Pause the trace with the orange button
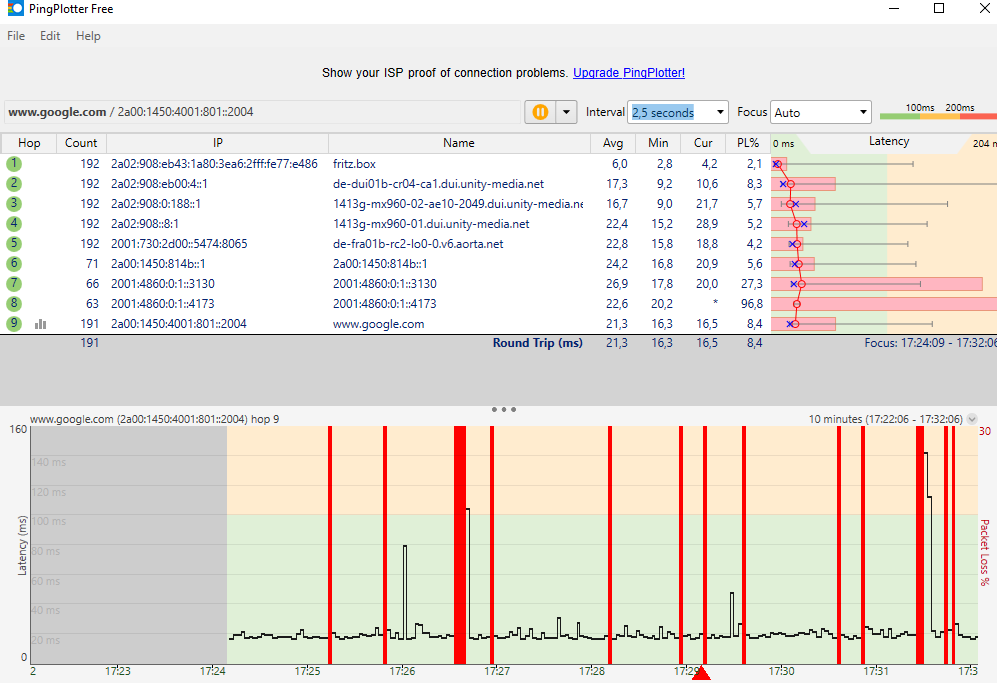The image size is (997, 683). pyautogui.click(x=540, y=113)
